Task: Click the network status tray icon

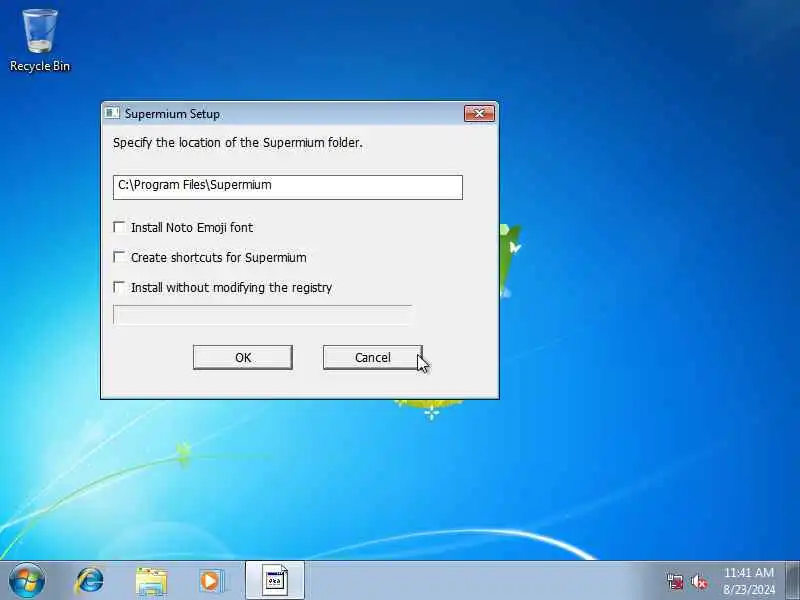Action: 675,581
